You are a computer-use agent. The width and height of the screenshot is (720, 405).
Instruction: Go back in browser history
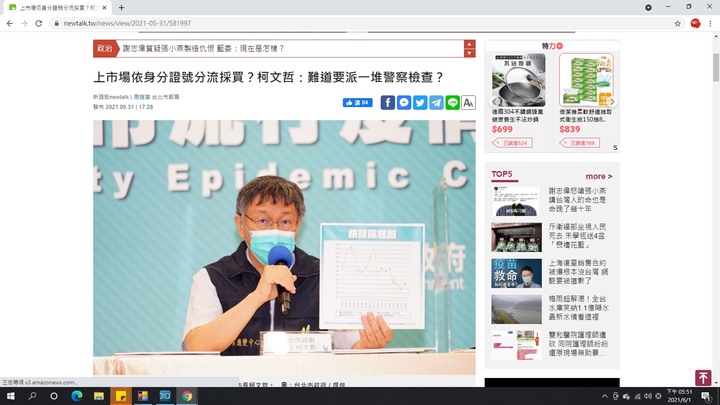tap(10, 23)
